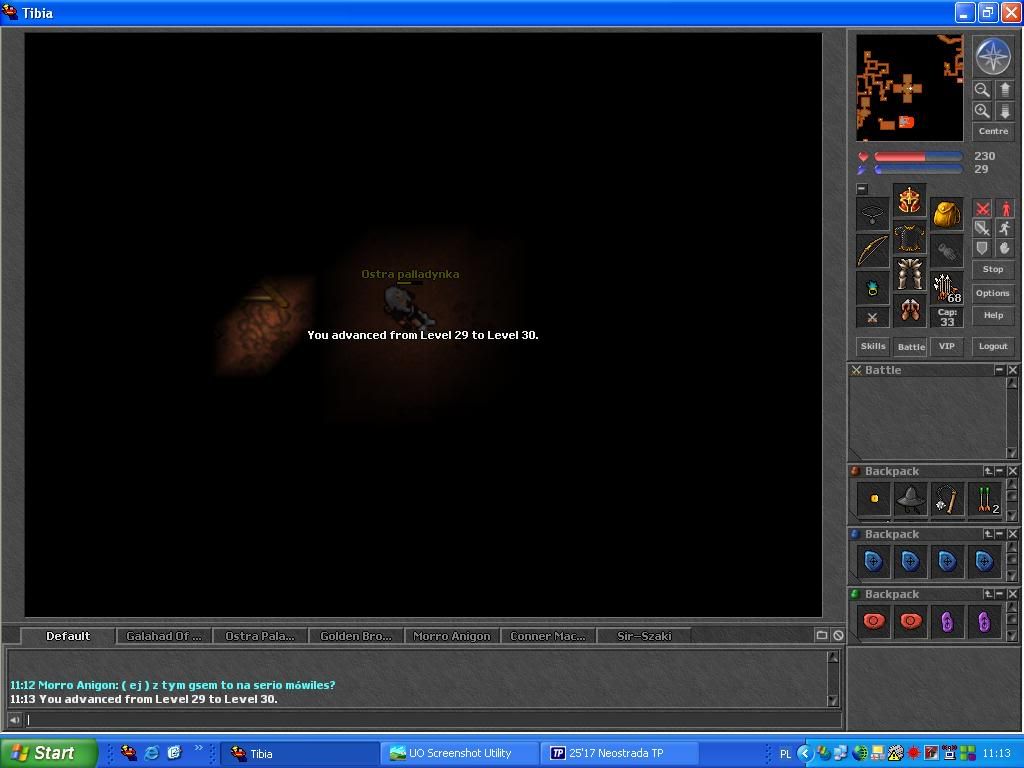Select the armor equipment slot
This screenshot has height=768, width=1024.
(909, 238)
